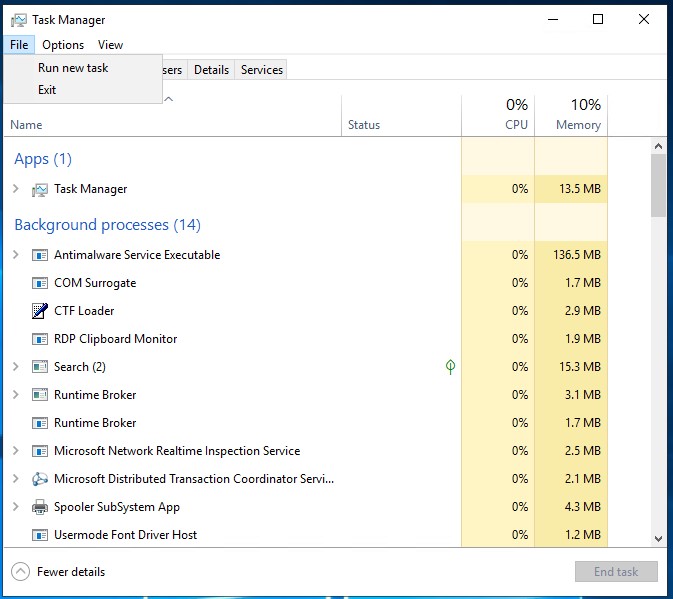The image size is (673, 599).
Task: Click the RDP Clipboard Monitor icon
Action: pos(40,339)
